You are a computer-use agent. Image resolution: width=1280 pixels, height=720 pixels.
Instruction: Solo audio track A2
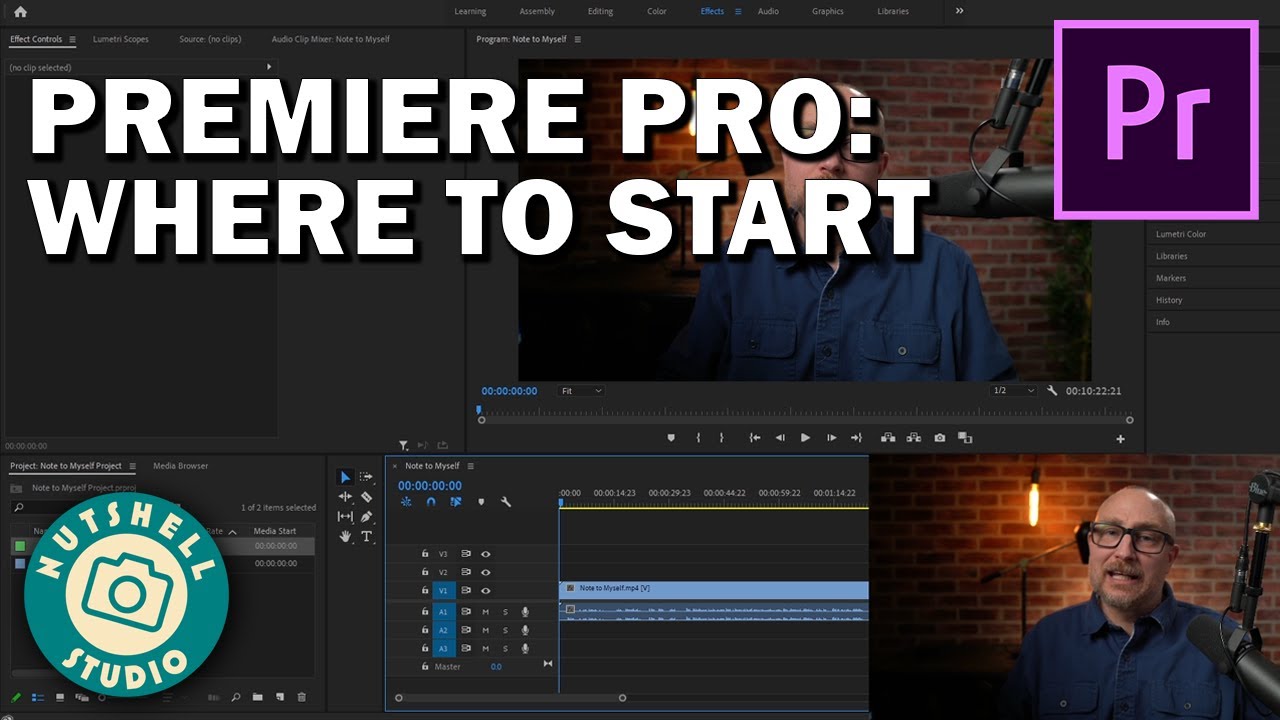click(x=505, y=631)
